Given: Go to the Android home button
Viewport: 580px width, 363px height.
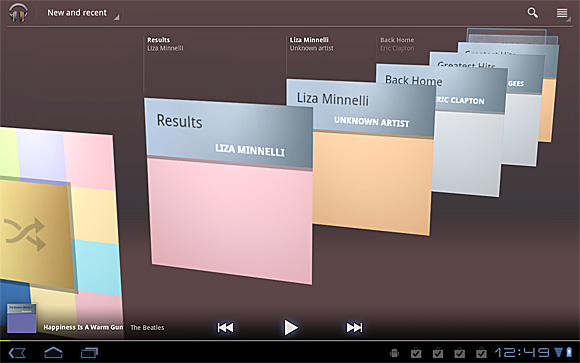Looking at the screenshot, I should [x=53, y=353].
